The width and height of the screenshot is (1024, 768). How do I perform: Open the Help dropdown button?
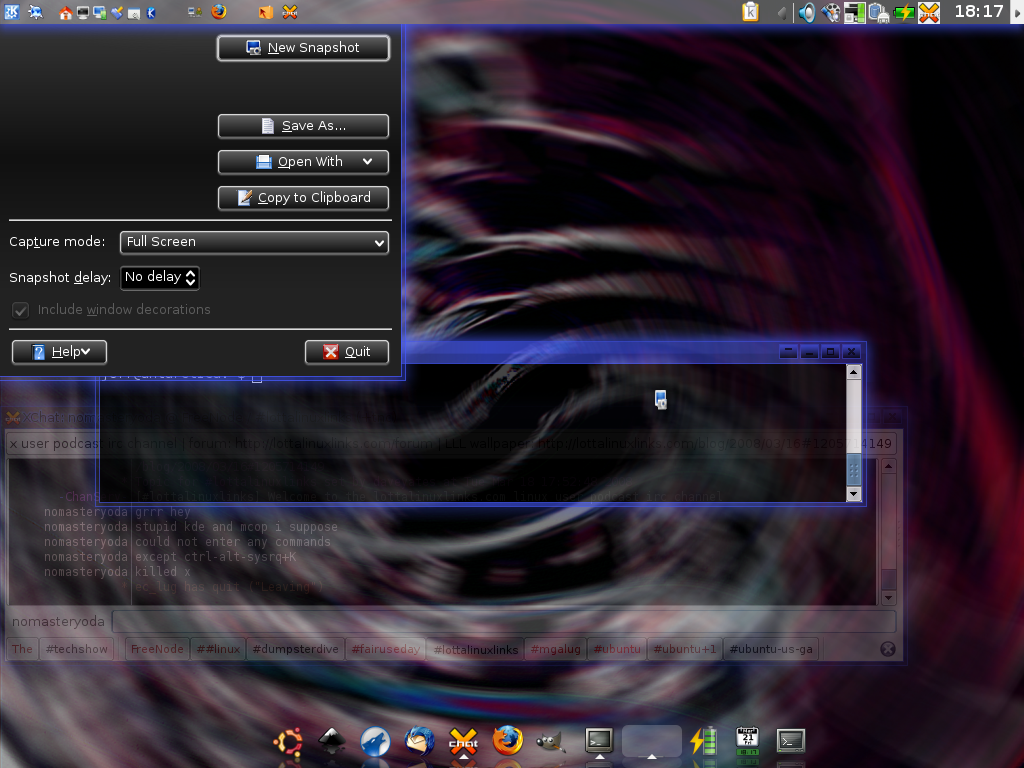[59, 352]
